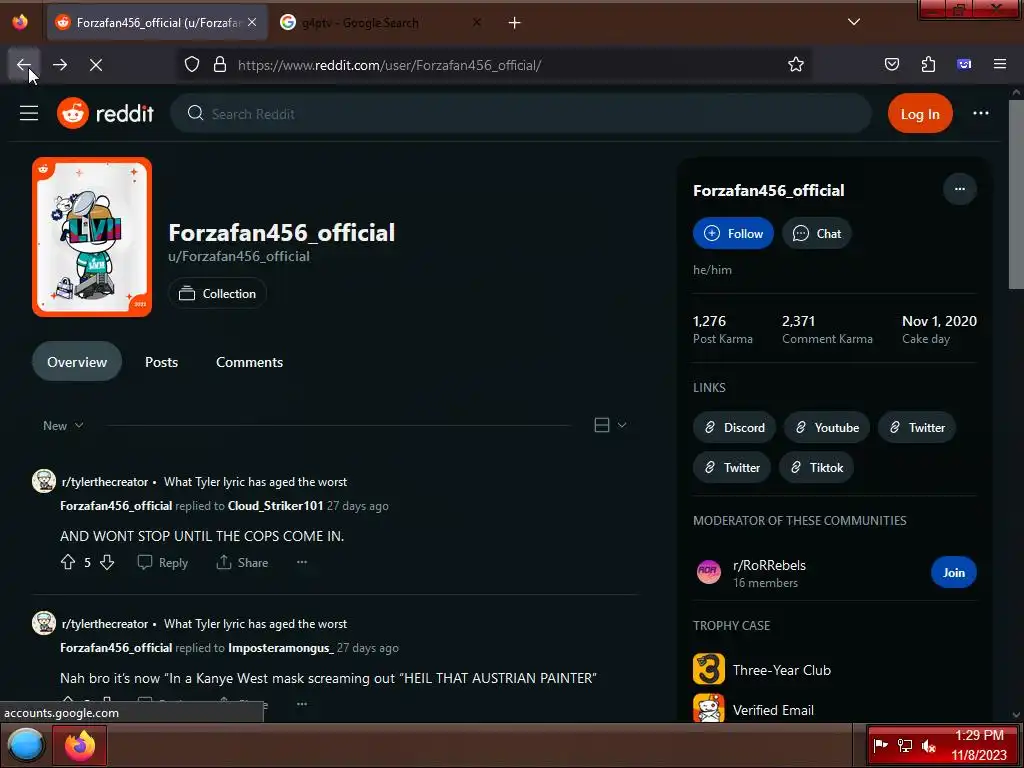The image size is (1024, 768).
Task: Open r/tylerthecreator in the Cloud_Striker101 reply
Action: (104, 482)
